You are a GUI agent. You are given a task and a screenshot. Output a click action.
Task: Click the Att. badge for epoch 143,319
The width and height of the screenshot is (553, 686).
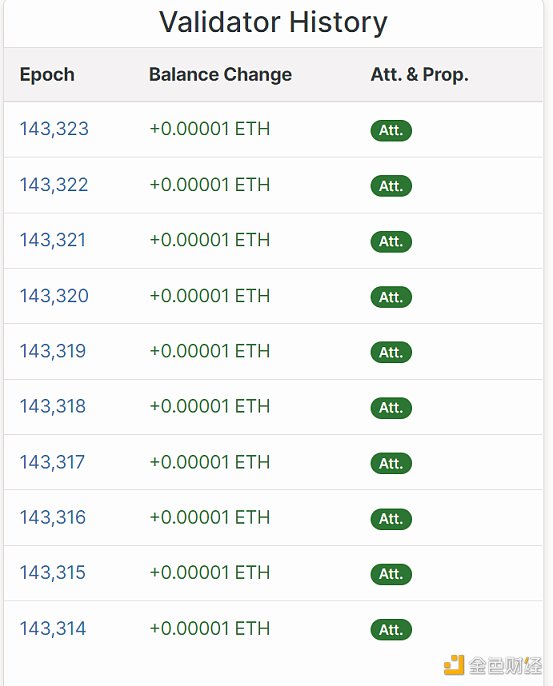coord(391,352)
